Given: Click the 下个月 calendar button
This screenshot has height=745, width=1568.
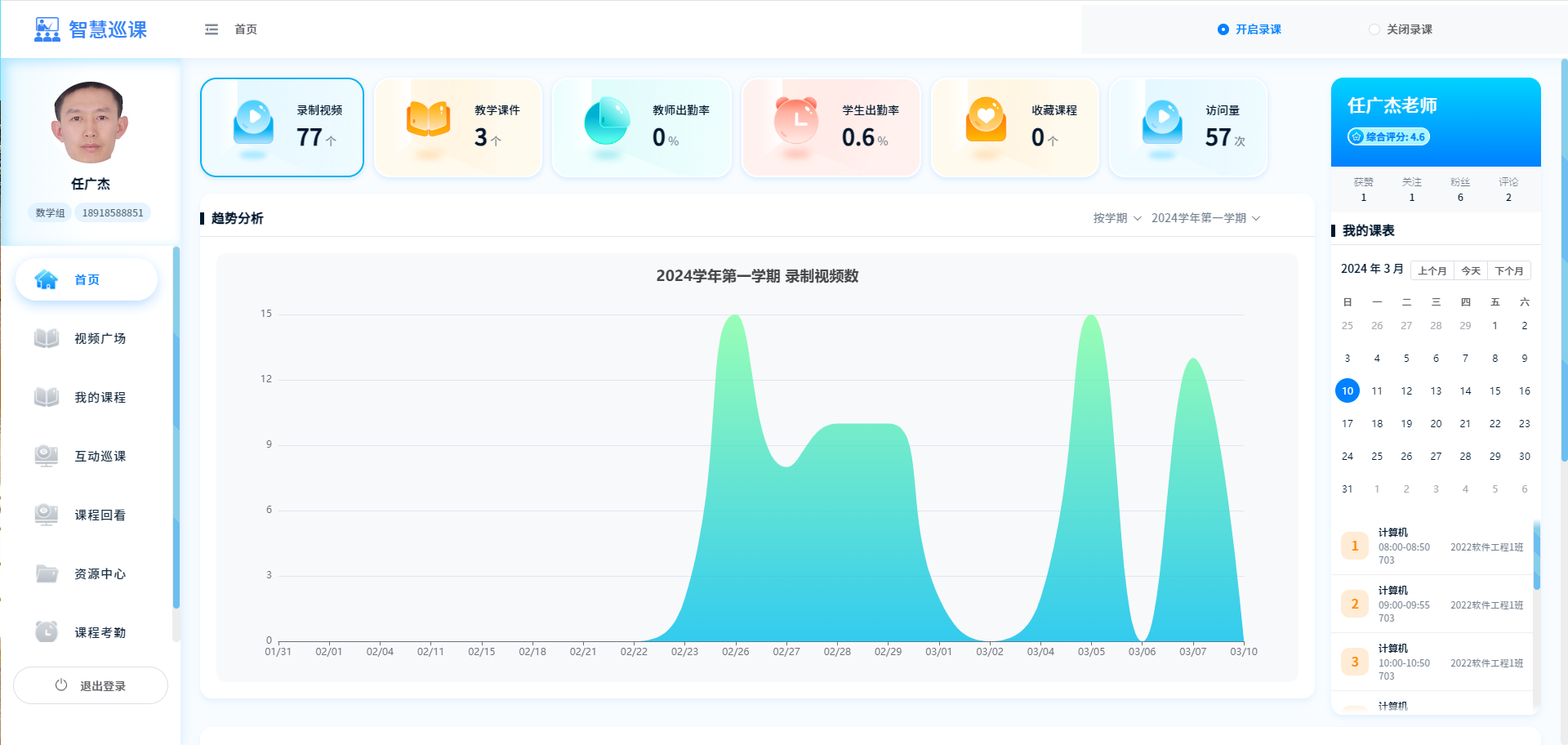Looking at the screenshot, I should pyautogui.click(x=1508, y=270).
